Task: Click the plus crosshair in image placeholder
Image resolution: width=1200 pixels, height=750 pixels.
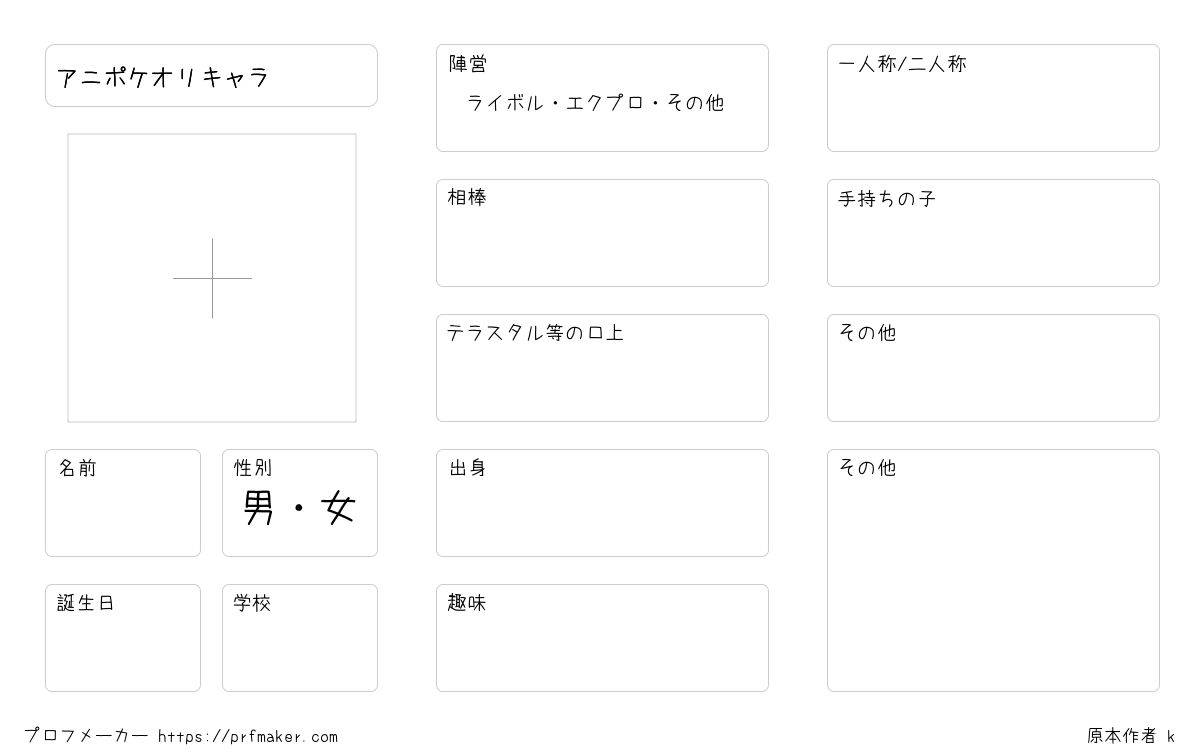Action: (x=212, y=278)
